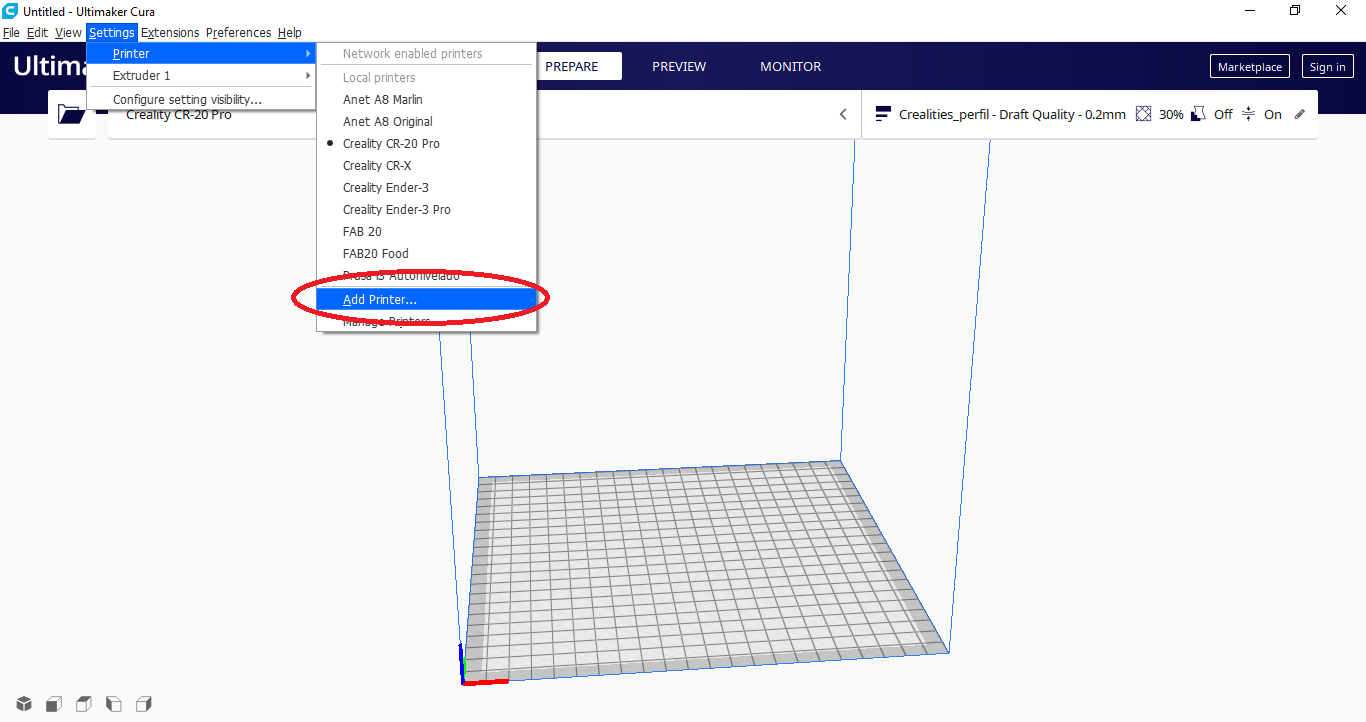Viewport: 1366px width, 722px height.
Task: Click the Sign in button
Action: tap(1327, 67)
